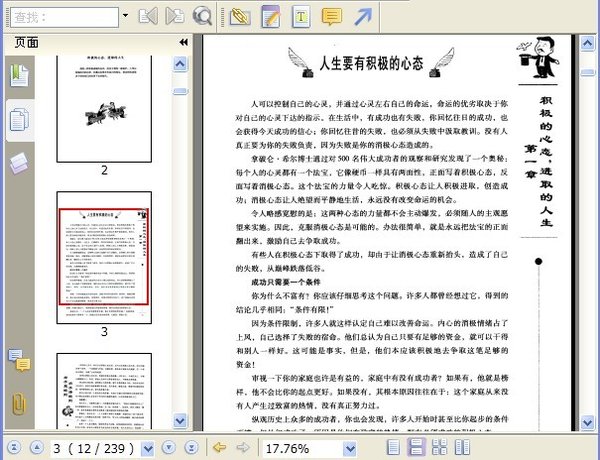The width and height of the screenshot is (600, 460).
Task: Switch to continuous page layout
Action: click(x=416, y=447)
